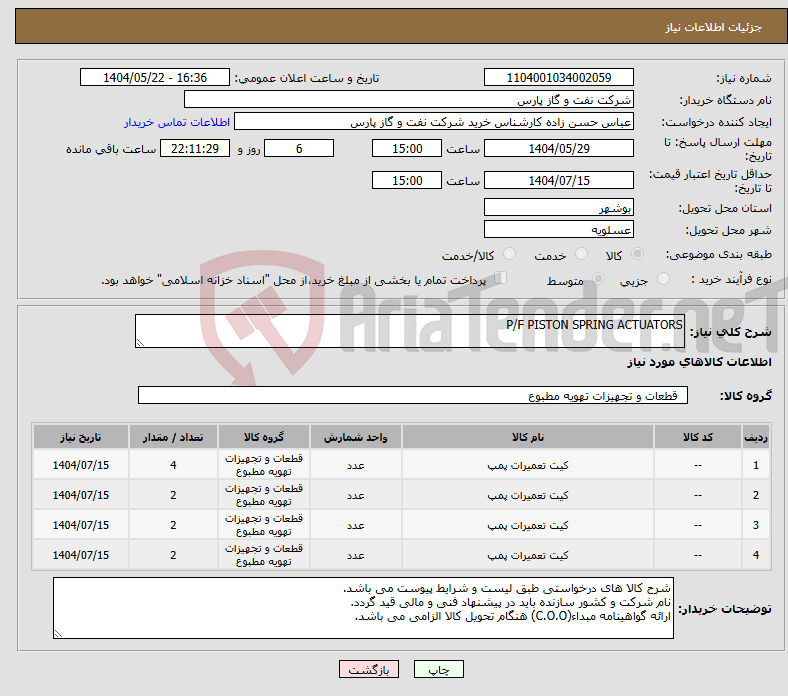Screen dimensions: 788x696
Task: Click کیت تعمیرات پمپ in row 2
Action: coord(528,495)
